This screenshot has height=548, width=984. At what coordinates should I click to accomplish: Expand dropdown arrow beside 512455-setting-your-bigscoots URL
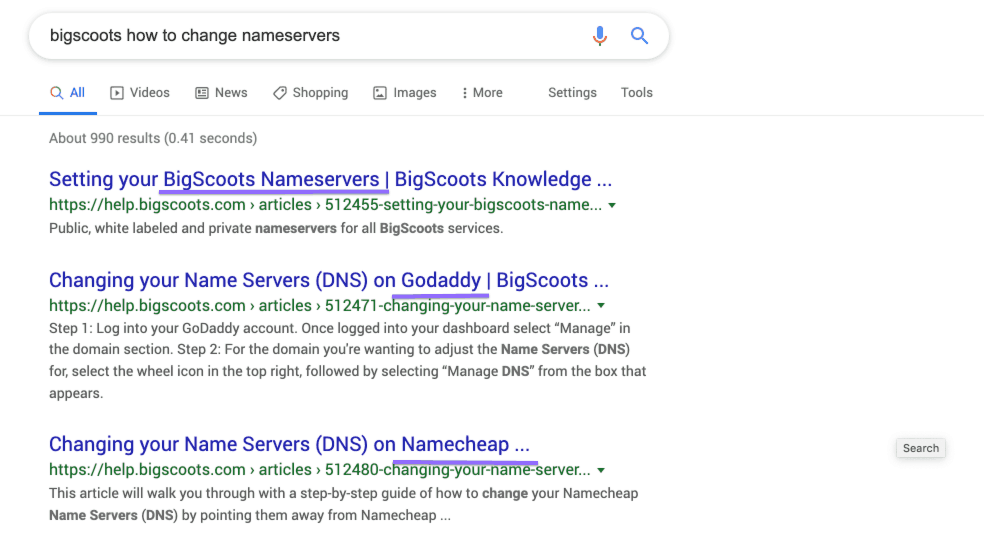(x=612, y=205)
